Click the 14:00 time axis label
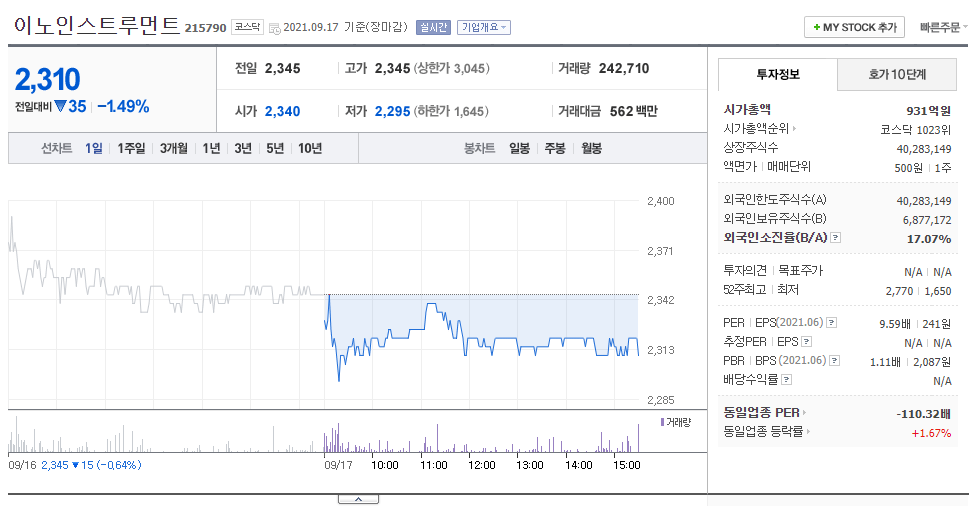This screenshot has width=975, height=506. click(578, 465)
